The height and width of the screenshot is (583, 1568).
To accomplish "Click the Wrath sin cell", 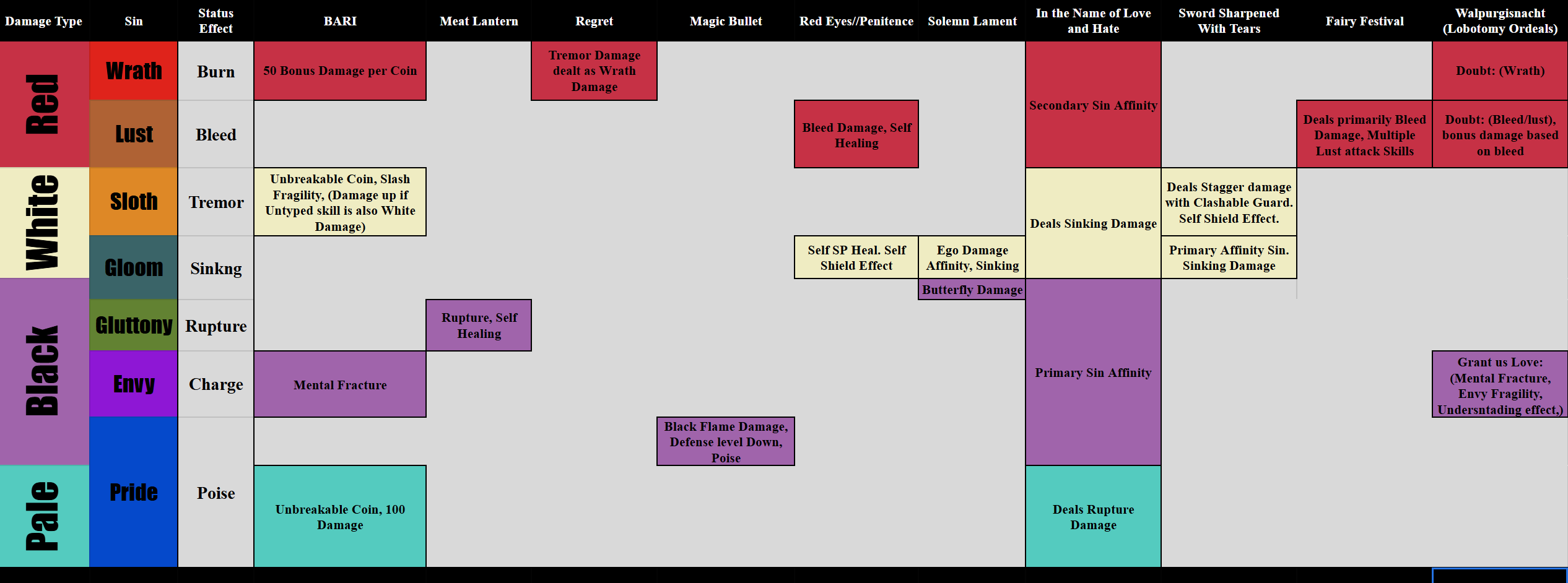I will [133, 71].
